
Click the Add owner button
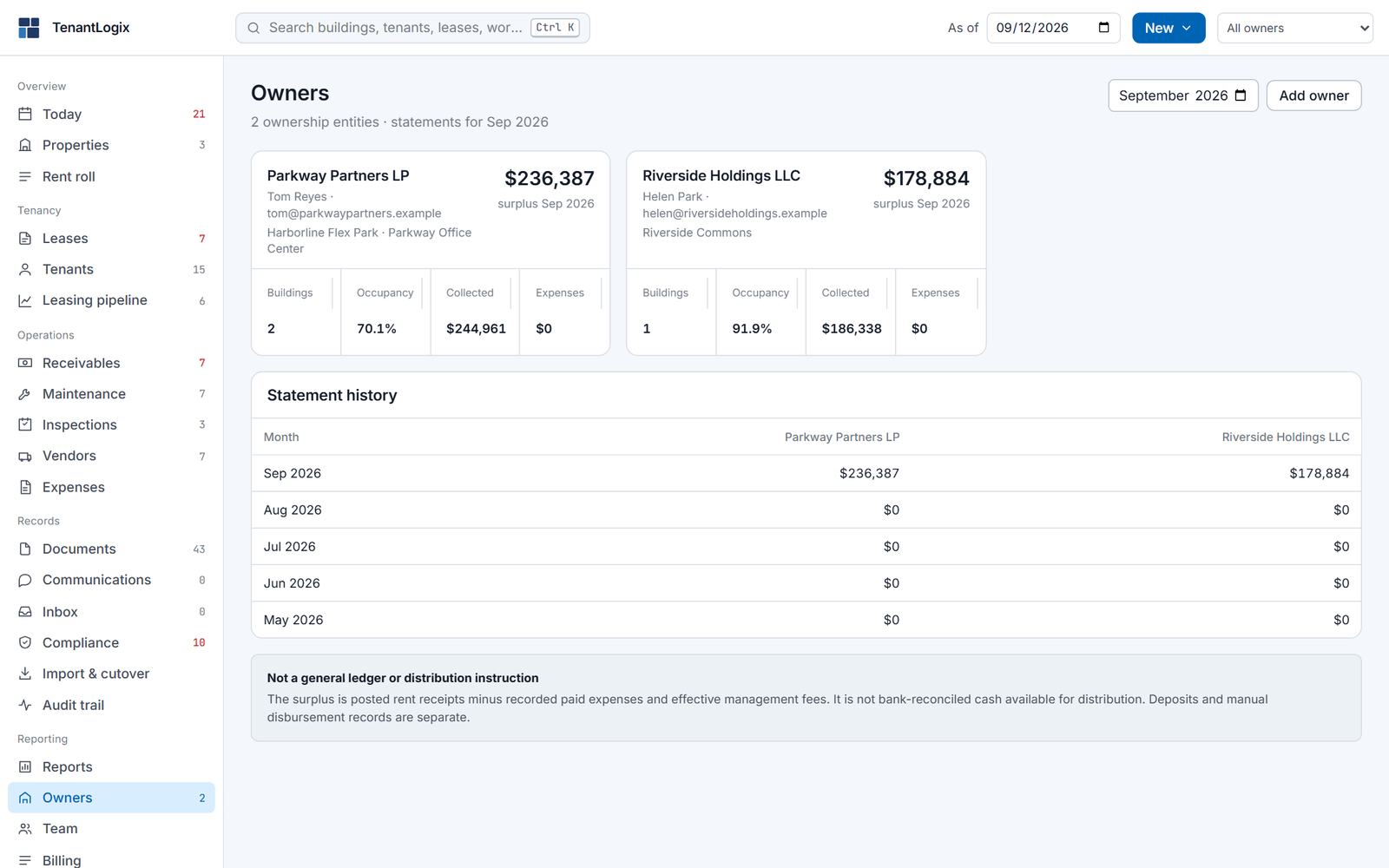1314,95
